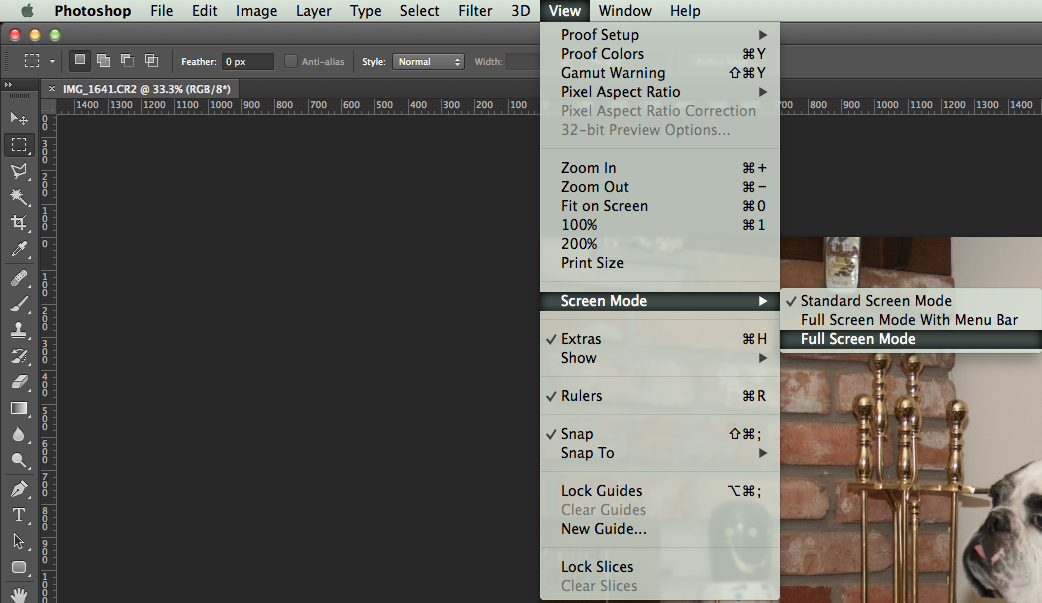Choose Full Screen Mode With Menu Bar
This screenshot has height=603, width=1042.
[x=911, y=320]
